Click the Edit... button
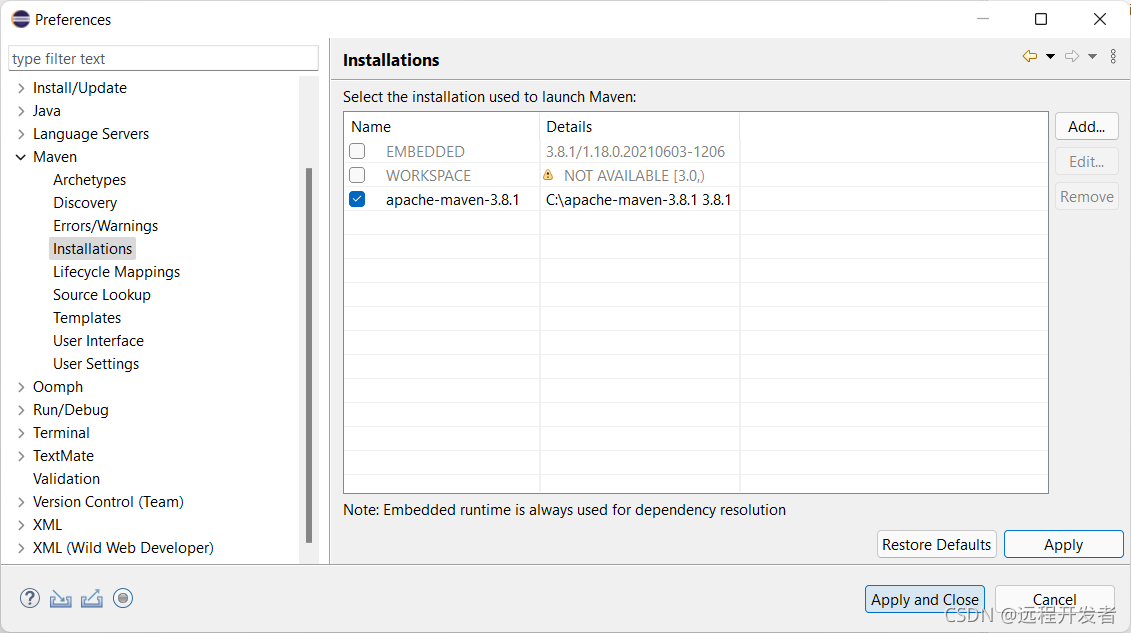This screenshot has width=1131, height=633. [1086, 161]
